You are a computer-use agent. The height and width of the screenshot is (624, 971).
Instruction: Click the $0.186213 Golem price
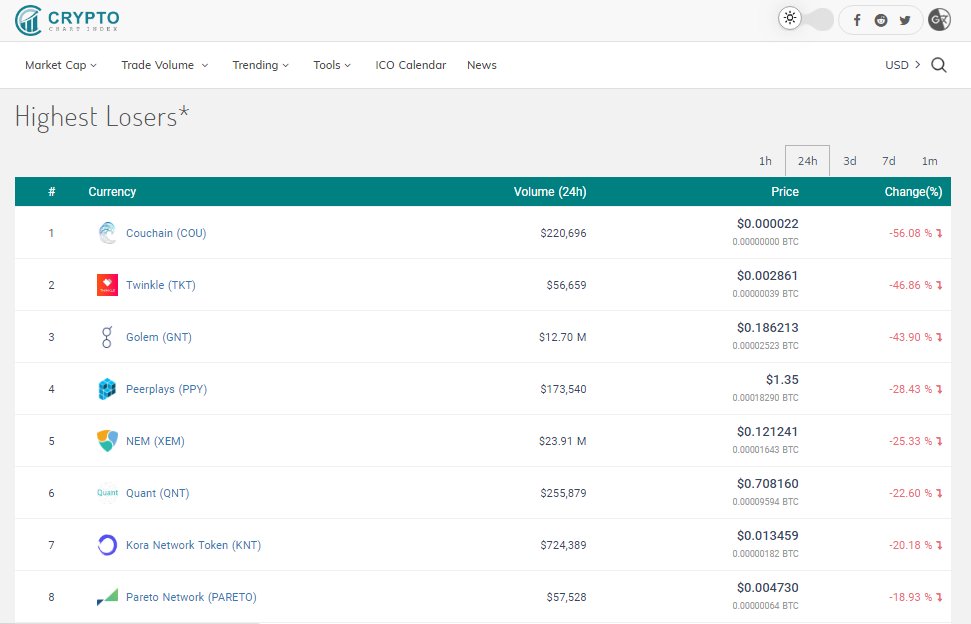767,327
